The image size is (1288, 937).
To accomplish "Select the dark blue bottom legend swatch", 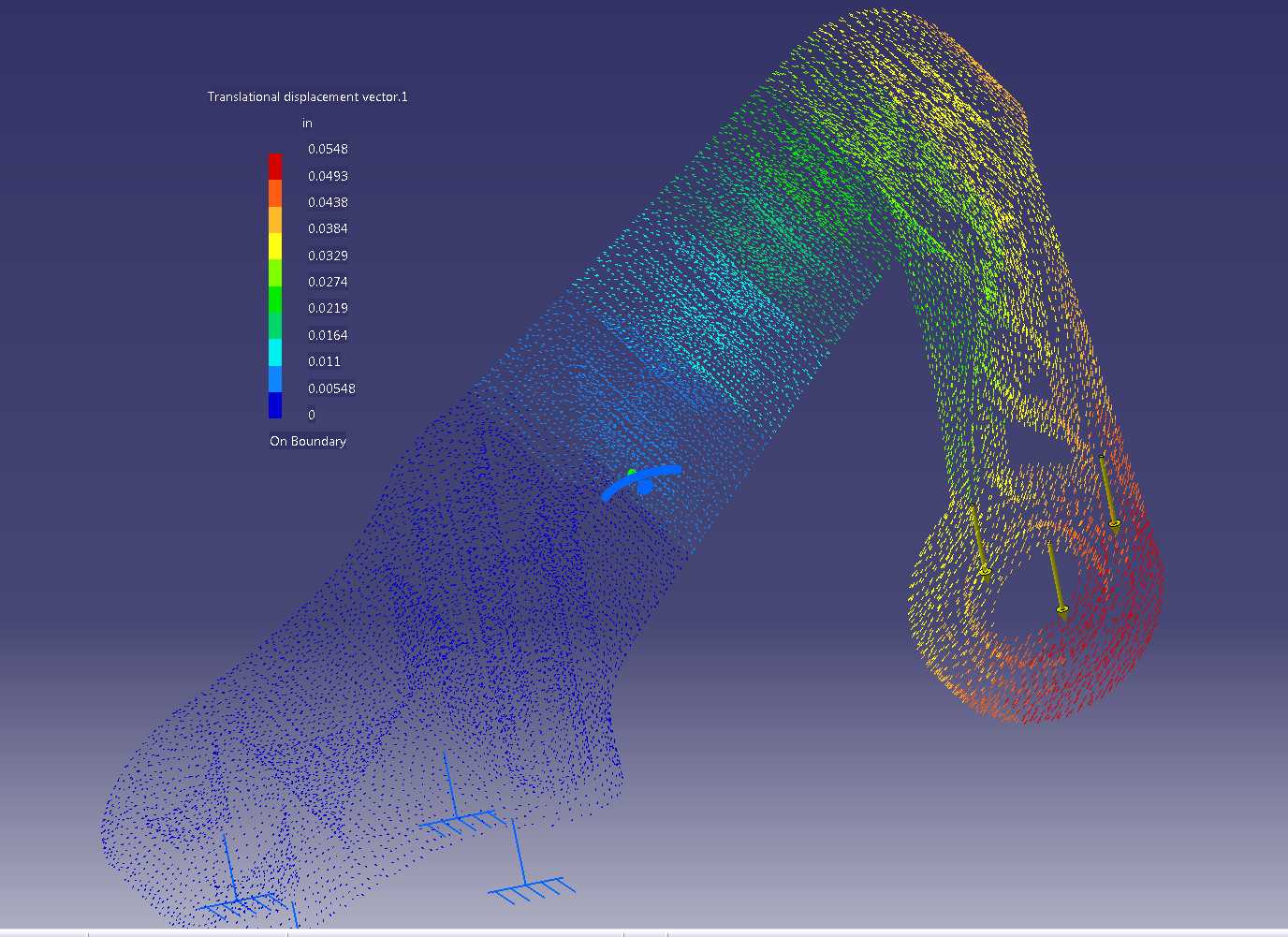I will (275, 405).
